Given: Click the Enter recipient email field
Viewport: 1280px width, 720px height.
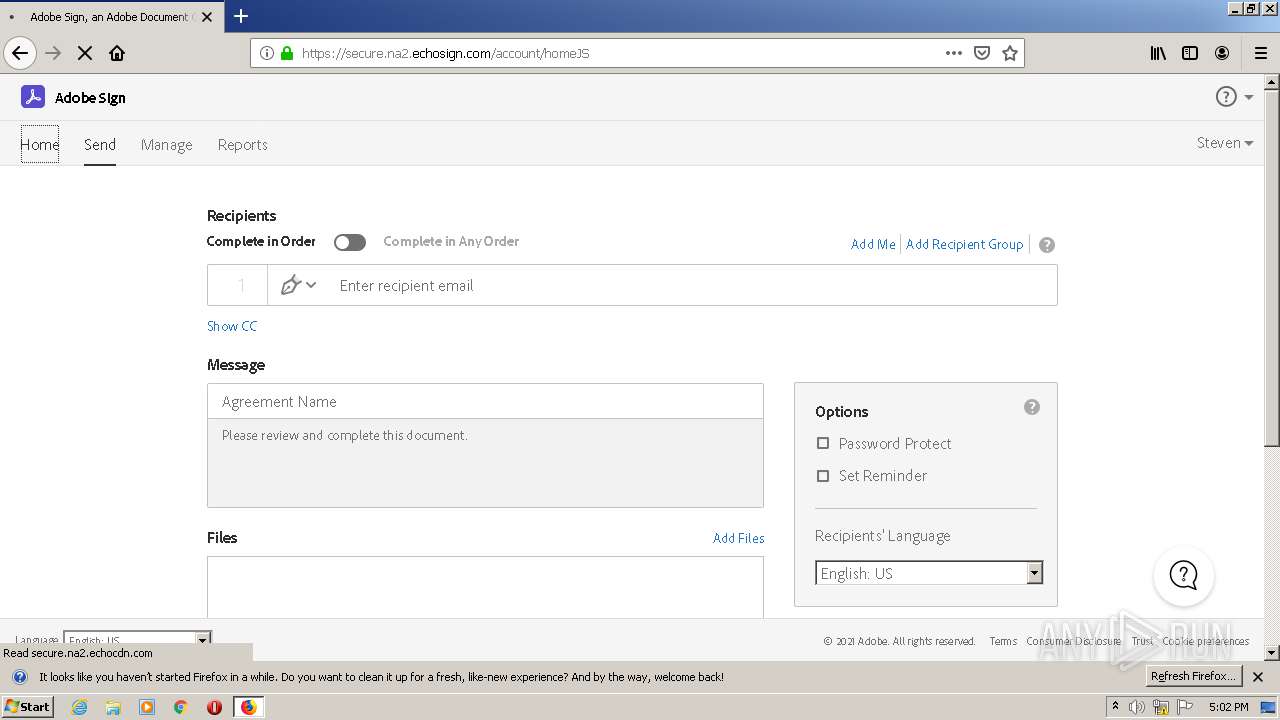Looking at the screenshot, I should pos(692,285).
